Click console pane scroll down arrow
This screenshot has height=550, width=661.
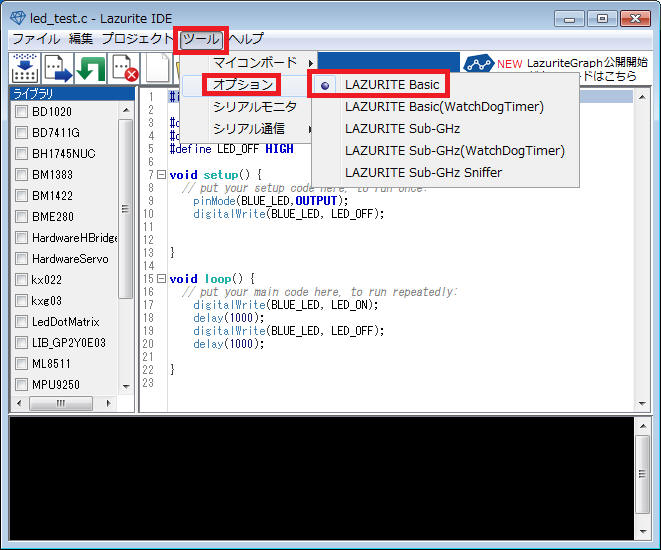pyautogui.click(x=642, y=531)
